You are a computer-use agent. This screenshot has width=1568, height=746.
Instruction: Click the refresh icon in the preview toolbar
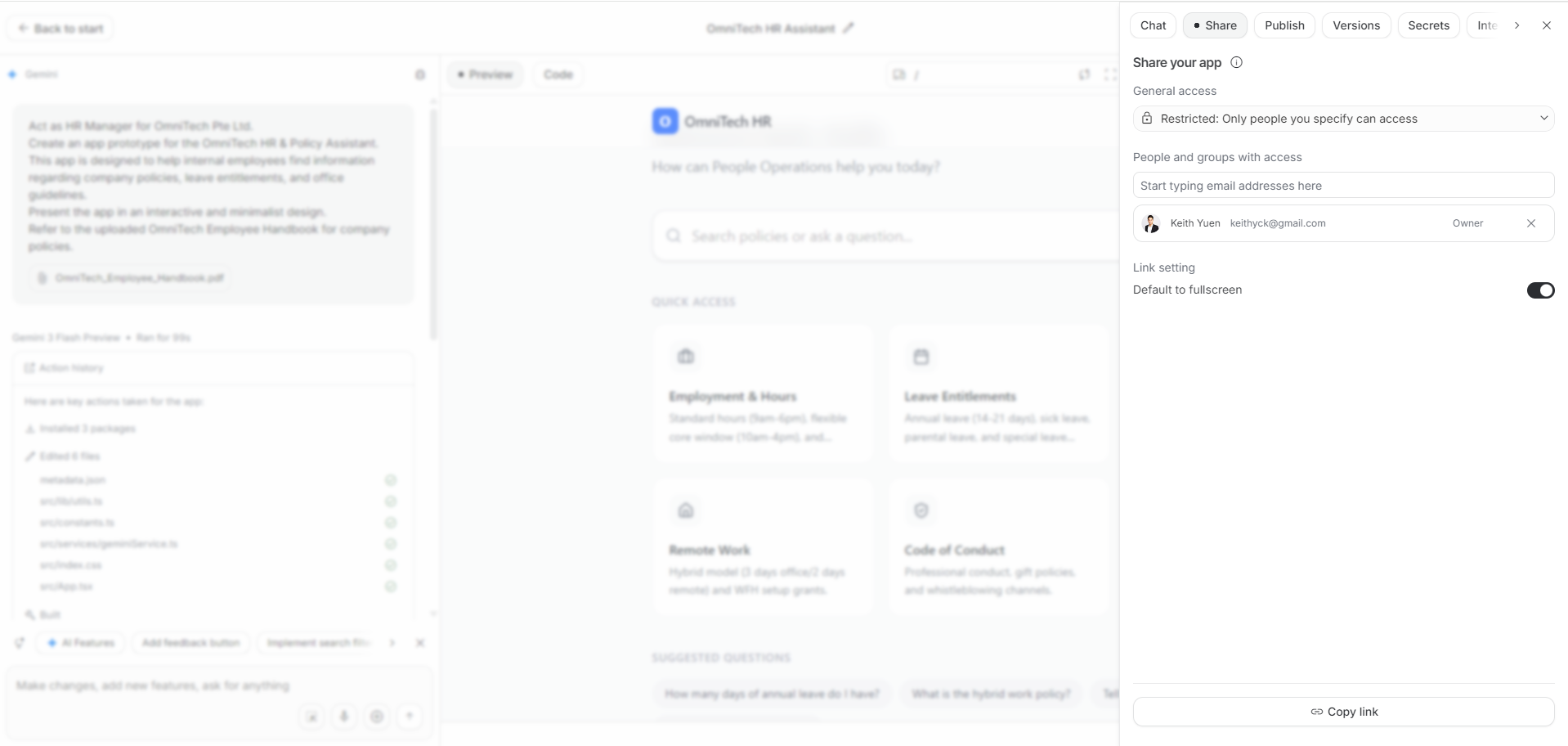click(x=1084, y=74)
